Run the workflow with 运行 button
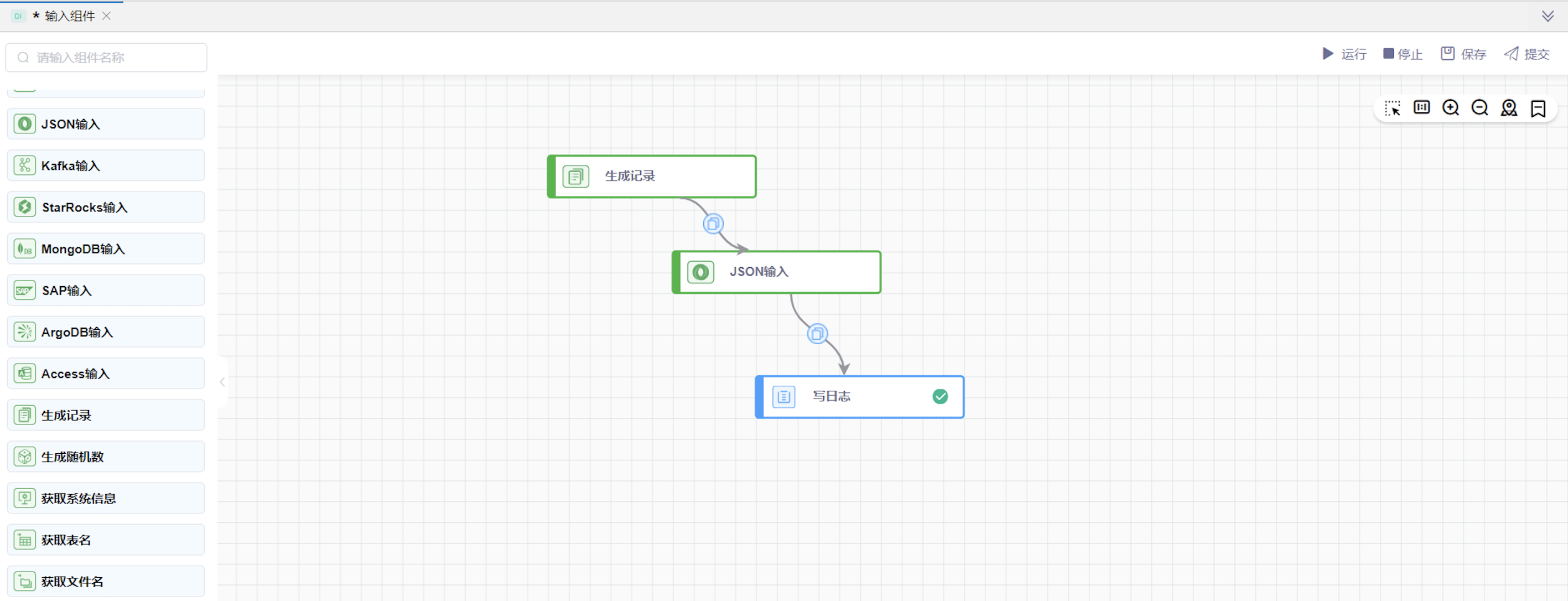This screenshot has height=601, width=1568. pos(1344,54)
